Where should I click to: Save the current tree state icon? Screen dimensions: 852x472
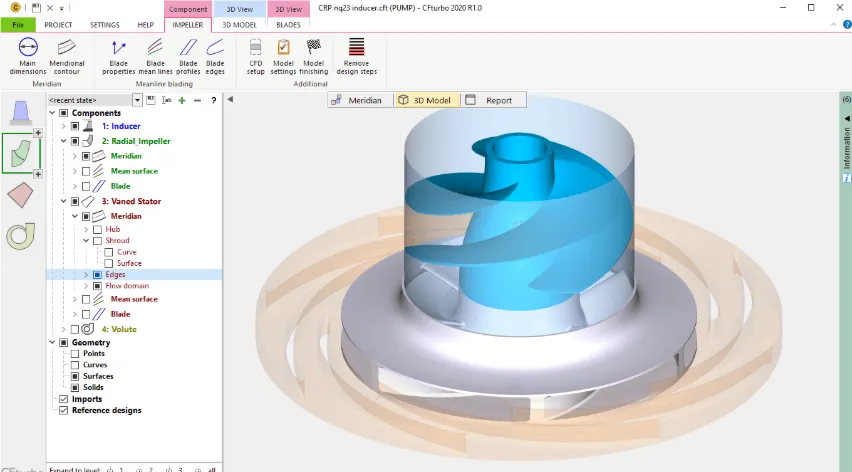click(x=151, y=100)
